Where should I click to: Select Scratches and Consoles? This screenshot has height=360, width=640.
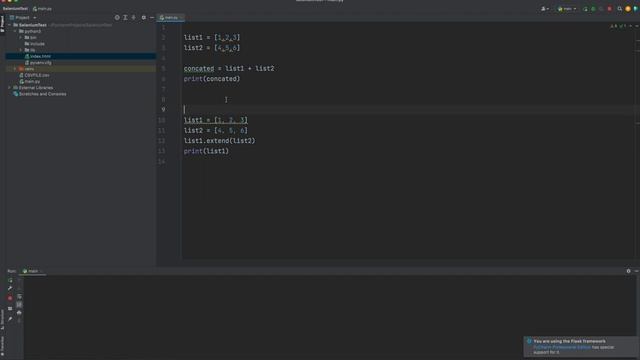tap(40, 94)
